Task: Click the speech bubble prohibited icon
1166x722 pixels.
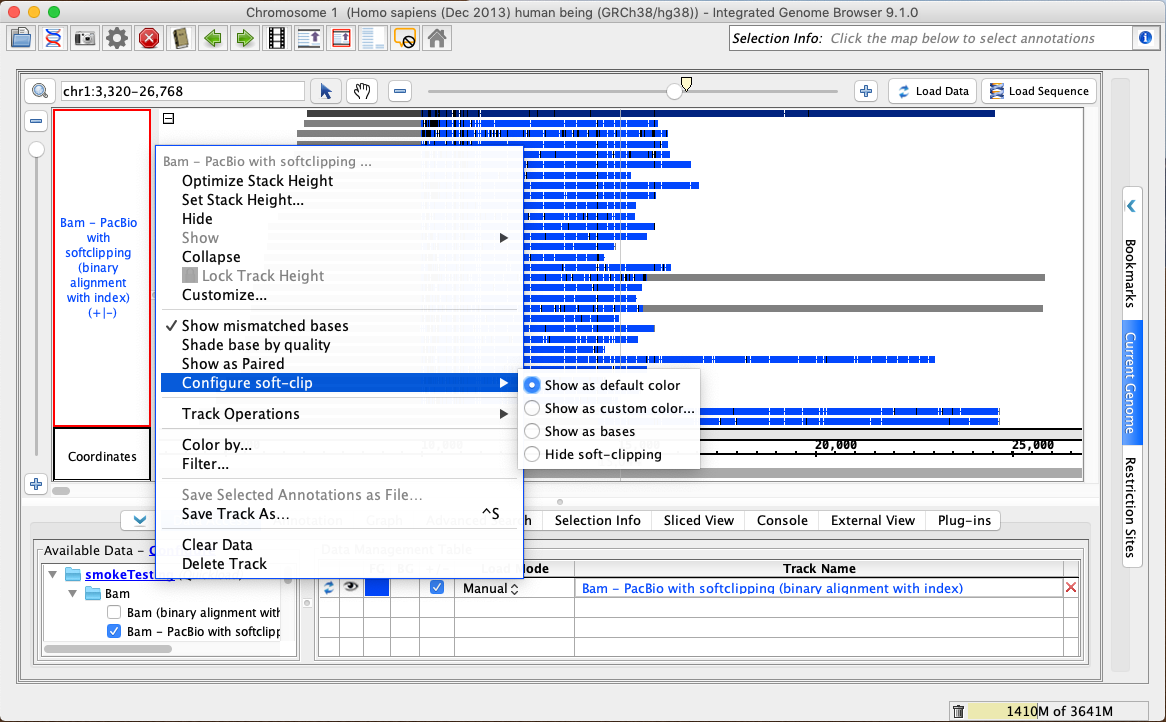Action: click(405, 38)
